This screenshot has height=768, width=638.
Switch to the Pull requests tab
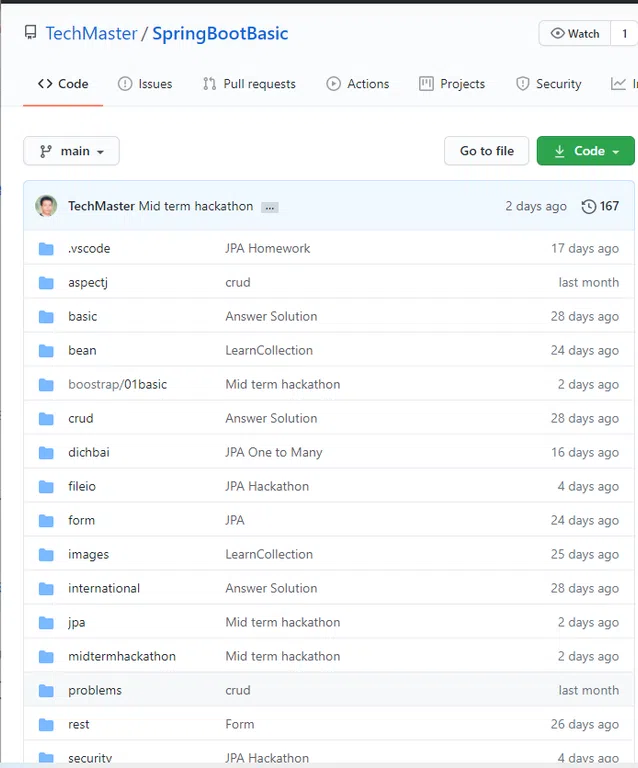click(249, 84)
